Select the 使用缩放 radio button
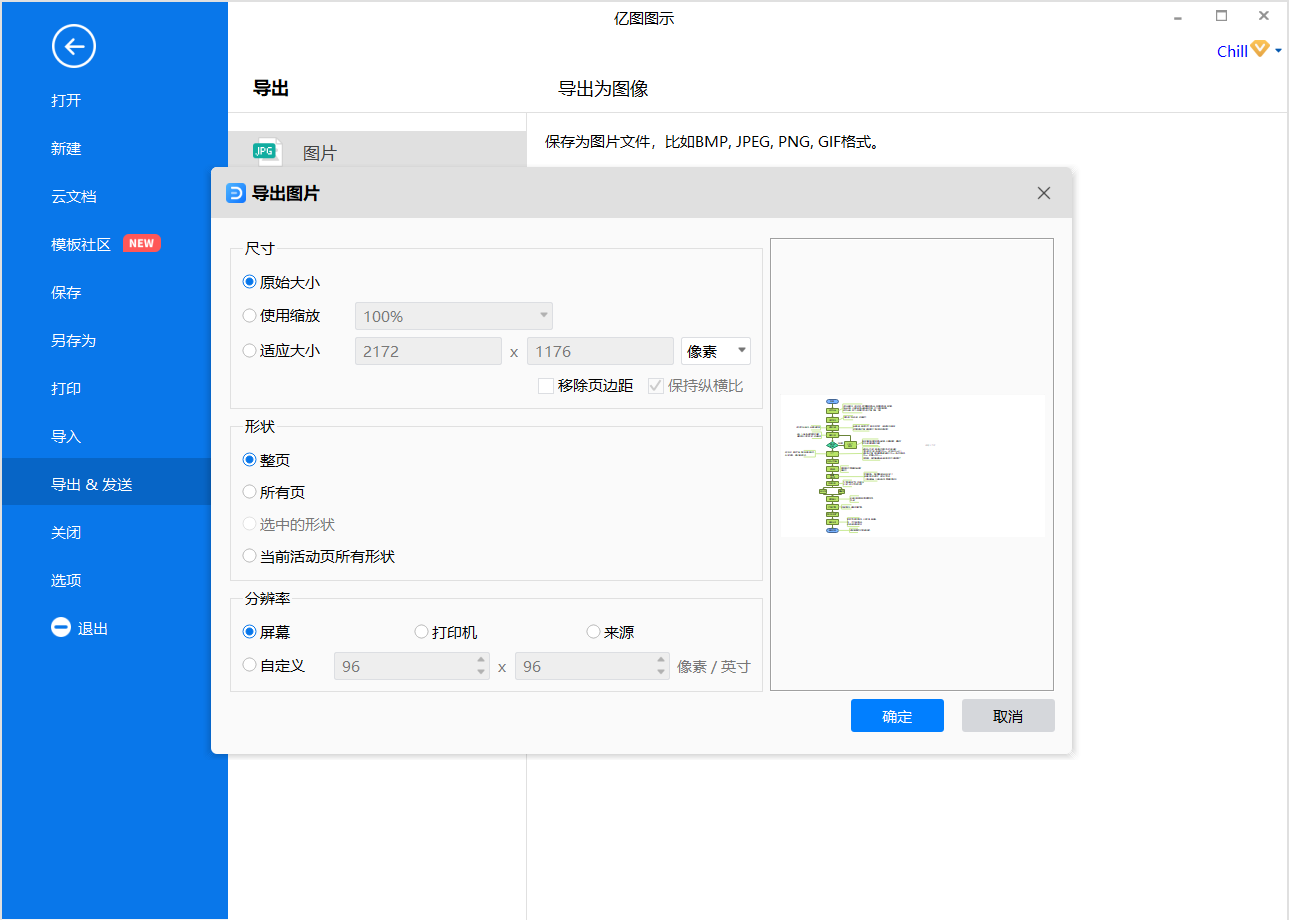The image size is (1289, 920). pos(250,315)
